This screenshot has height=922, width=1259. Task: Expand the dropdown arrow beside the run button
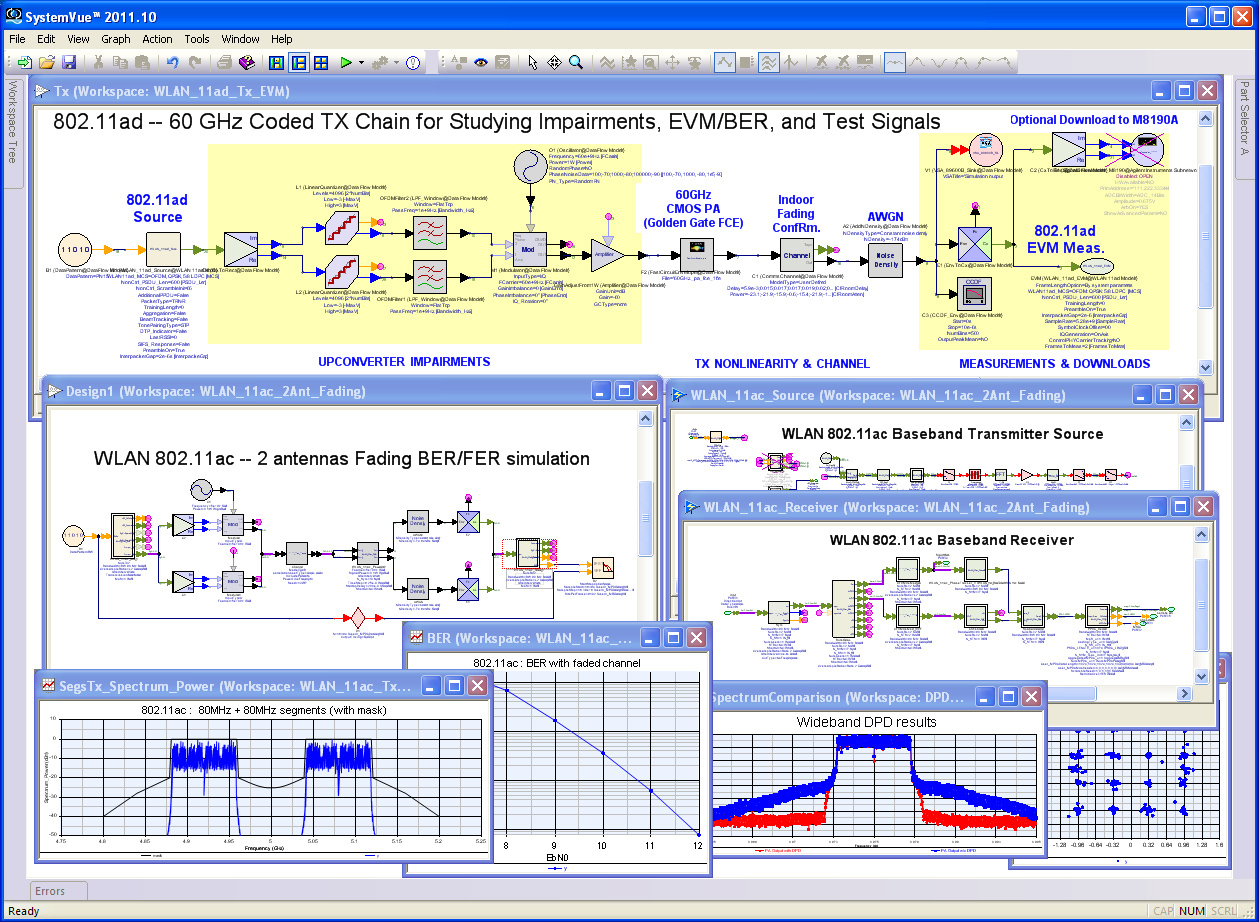(361, 62)
